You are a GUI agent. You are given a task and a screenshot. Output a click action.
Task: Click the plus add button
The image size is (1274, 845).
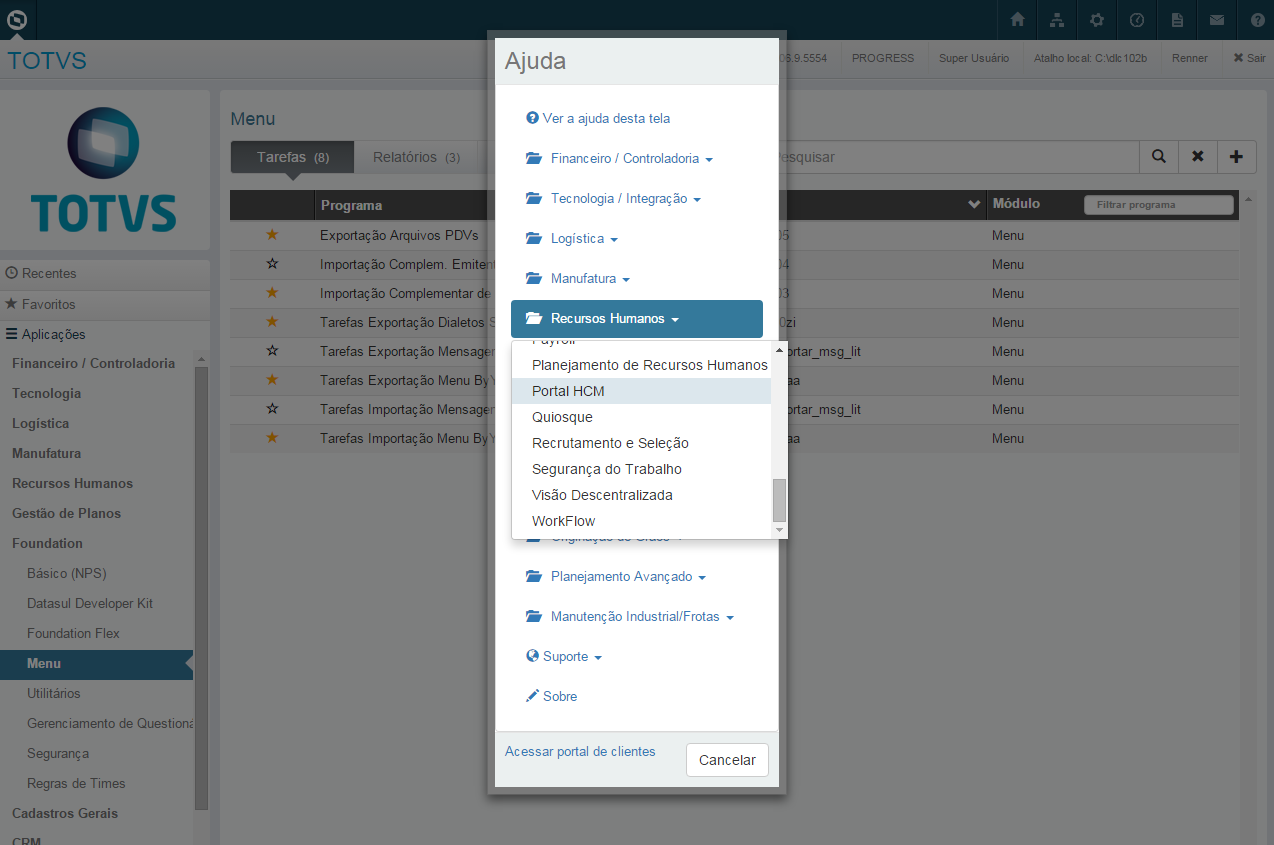point(1236,157)
